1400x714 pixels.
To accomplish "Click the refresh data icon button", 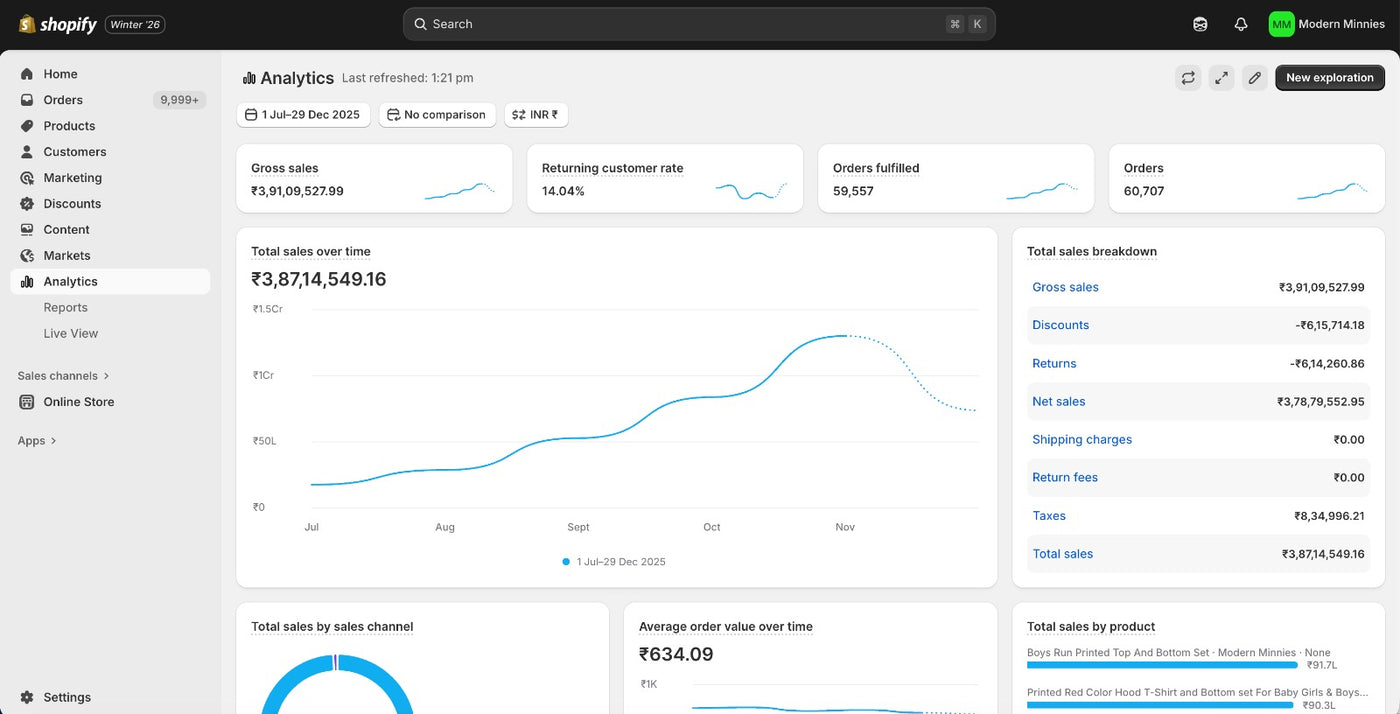I will [x=1188, y=78].
